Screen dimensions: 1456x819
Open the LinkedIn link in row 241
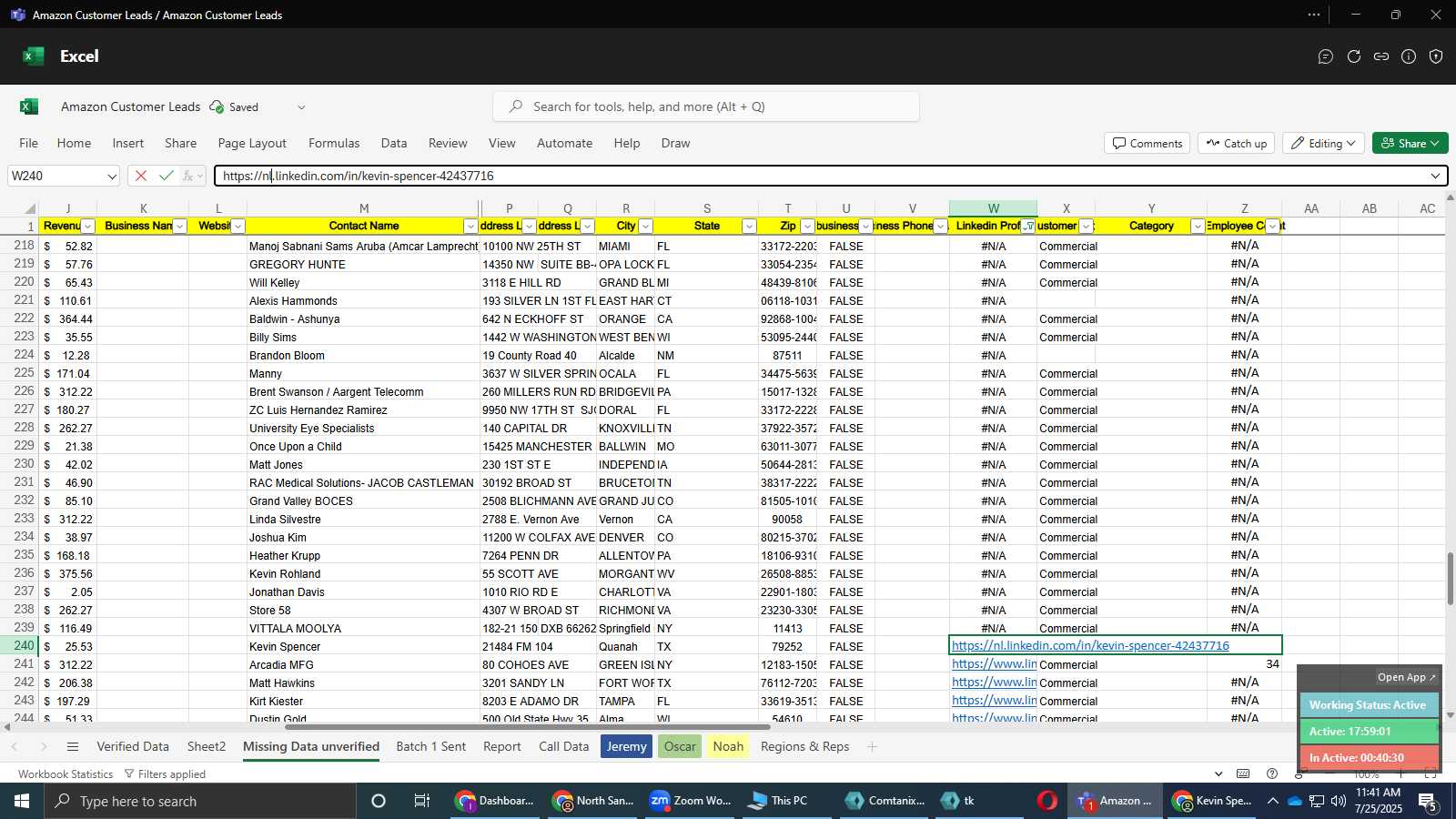point(994,664)
